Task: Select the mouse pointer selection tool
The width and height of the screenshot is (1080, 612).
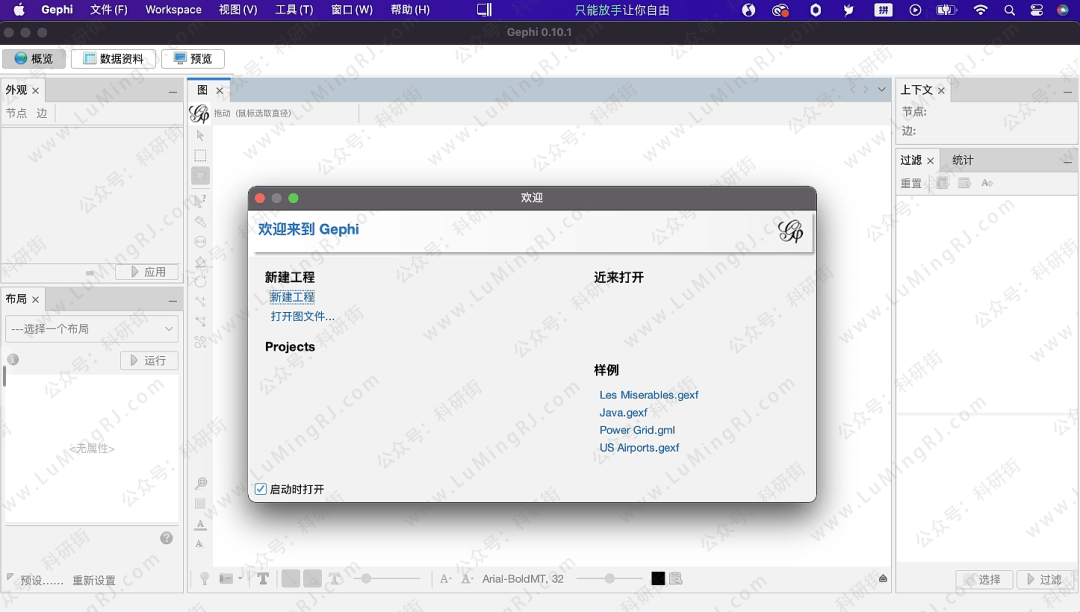Action: pos(200,135)
